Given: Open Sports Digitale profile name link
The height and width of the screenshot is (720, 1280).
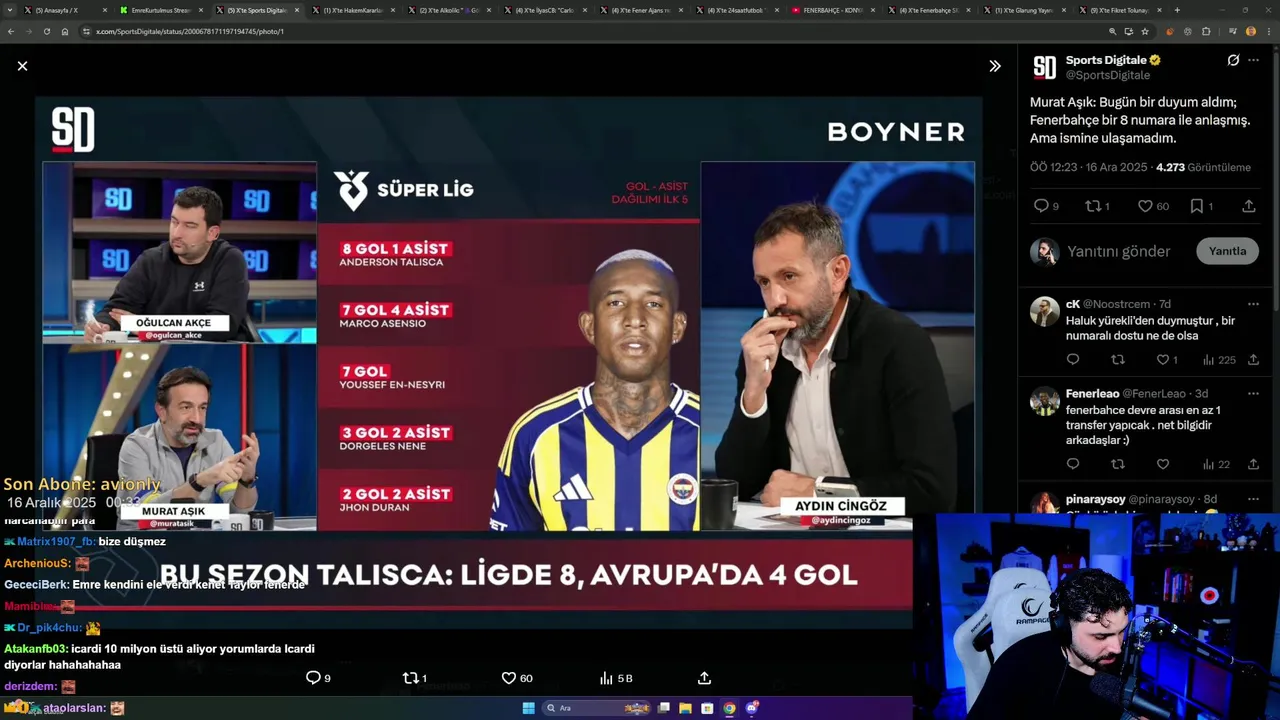Looking at the screenshot, I should (x=1105, y=60).
